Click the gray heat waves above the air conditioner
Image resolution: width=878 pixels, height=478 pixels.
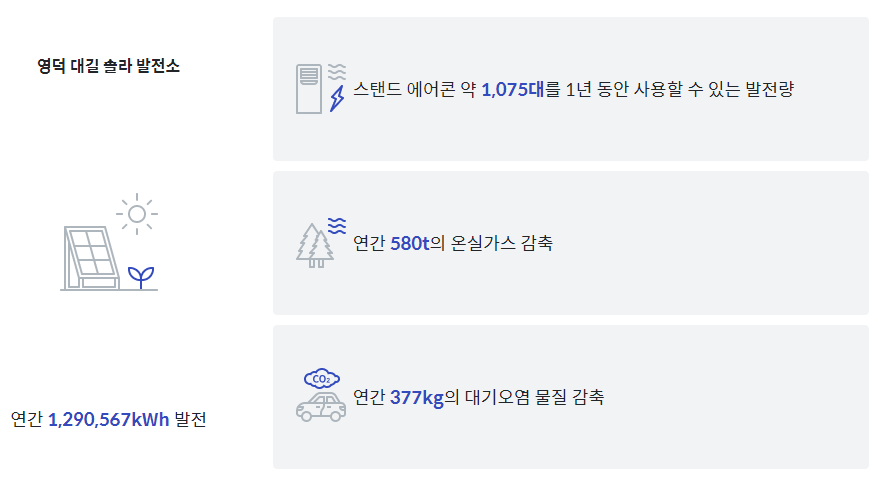click(x=337, y=72)
